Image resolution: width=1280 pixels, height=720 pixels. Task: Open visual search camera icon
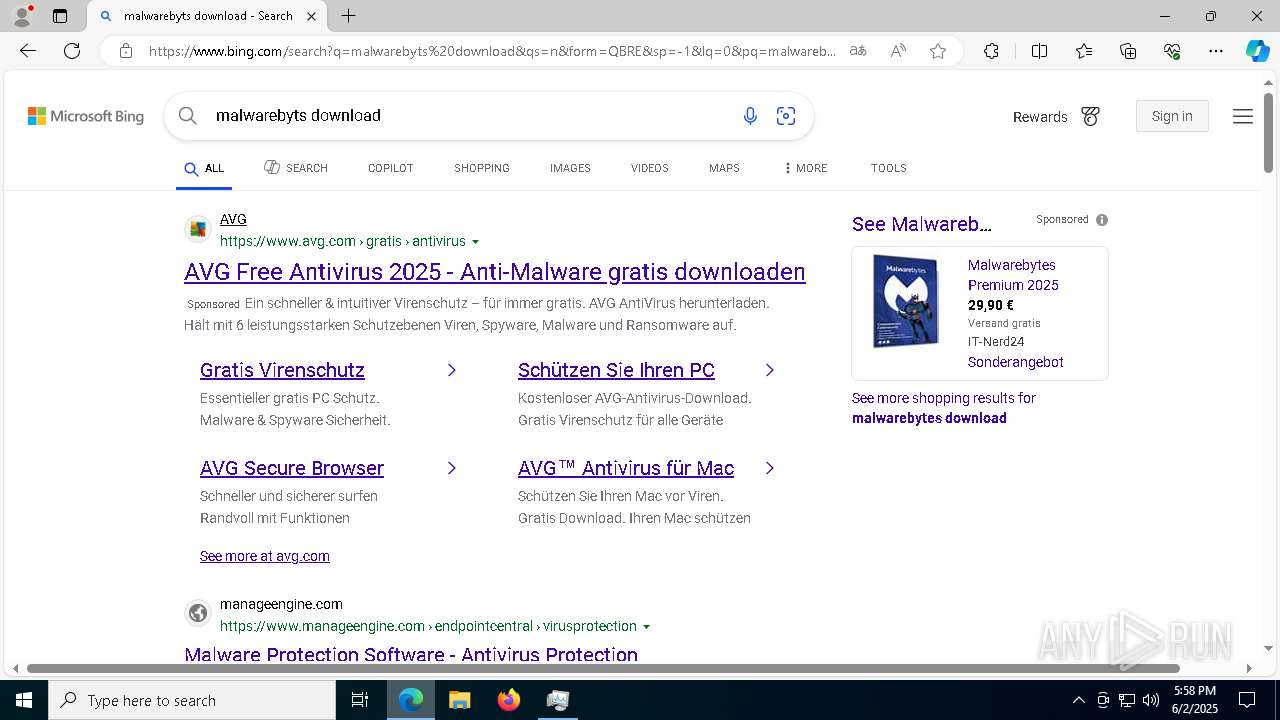click(786, 116)
